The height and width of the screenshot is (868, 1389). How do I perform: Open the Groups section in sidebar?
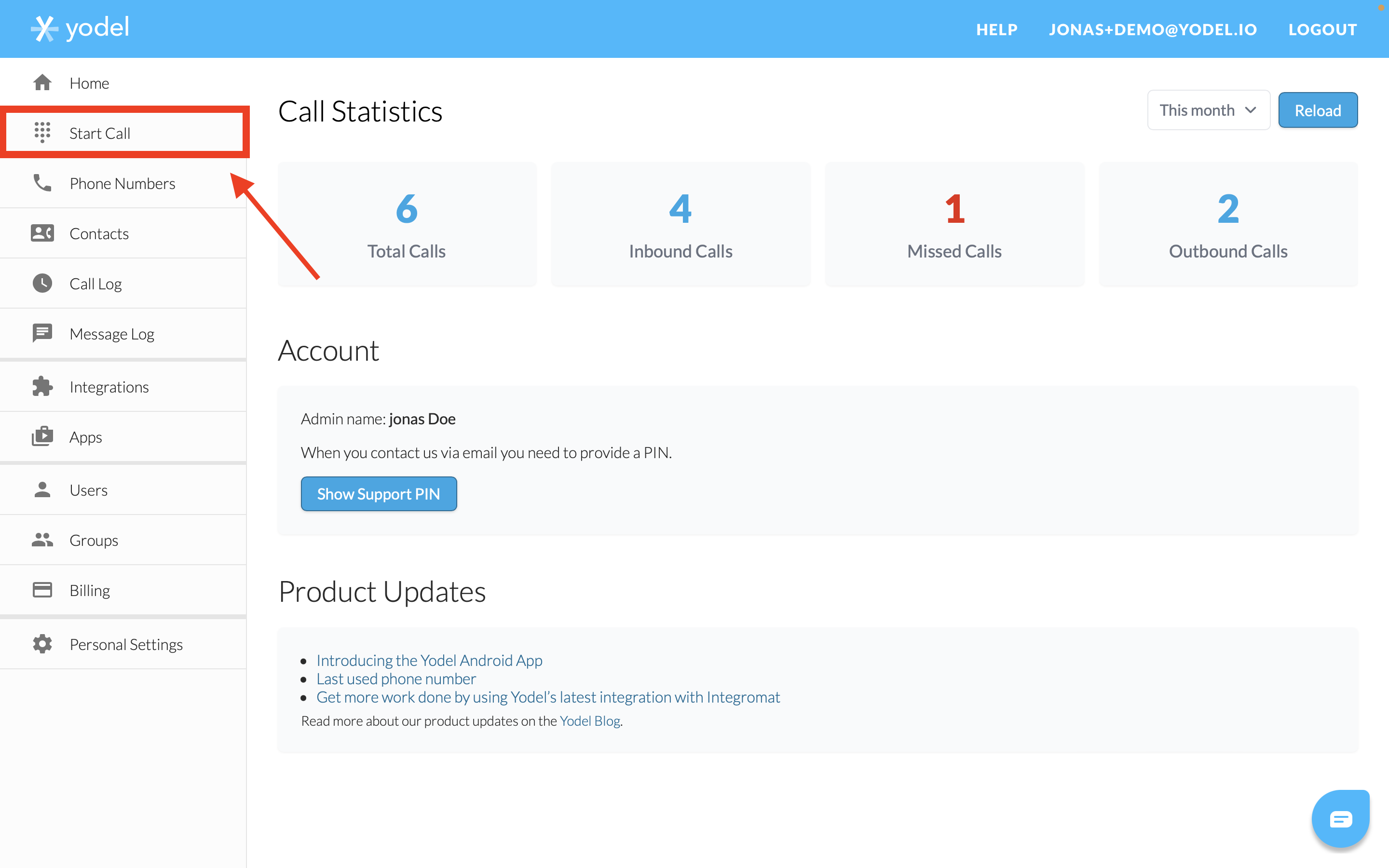click(x=94, y=540)
